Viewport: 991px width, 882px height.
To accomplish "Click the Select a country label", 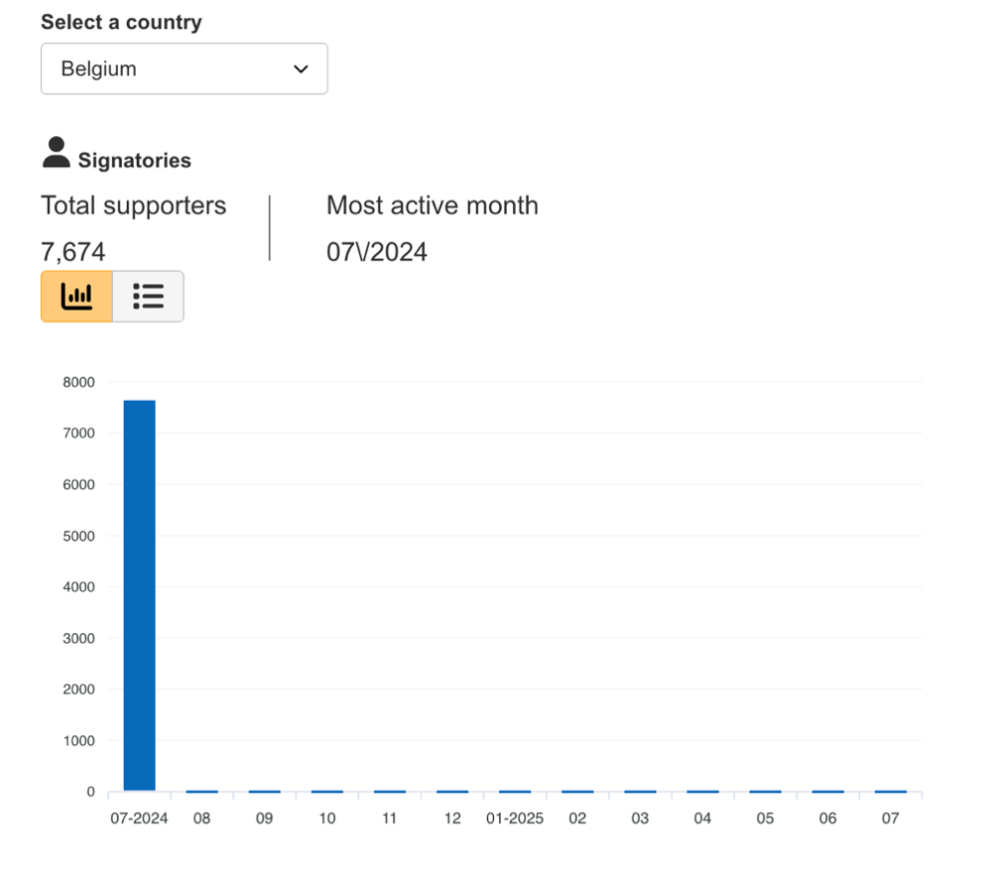I will [120, 22].
